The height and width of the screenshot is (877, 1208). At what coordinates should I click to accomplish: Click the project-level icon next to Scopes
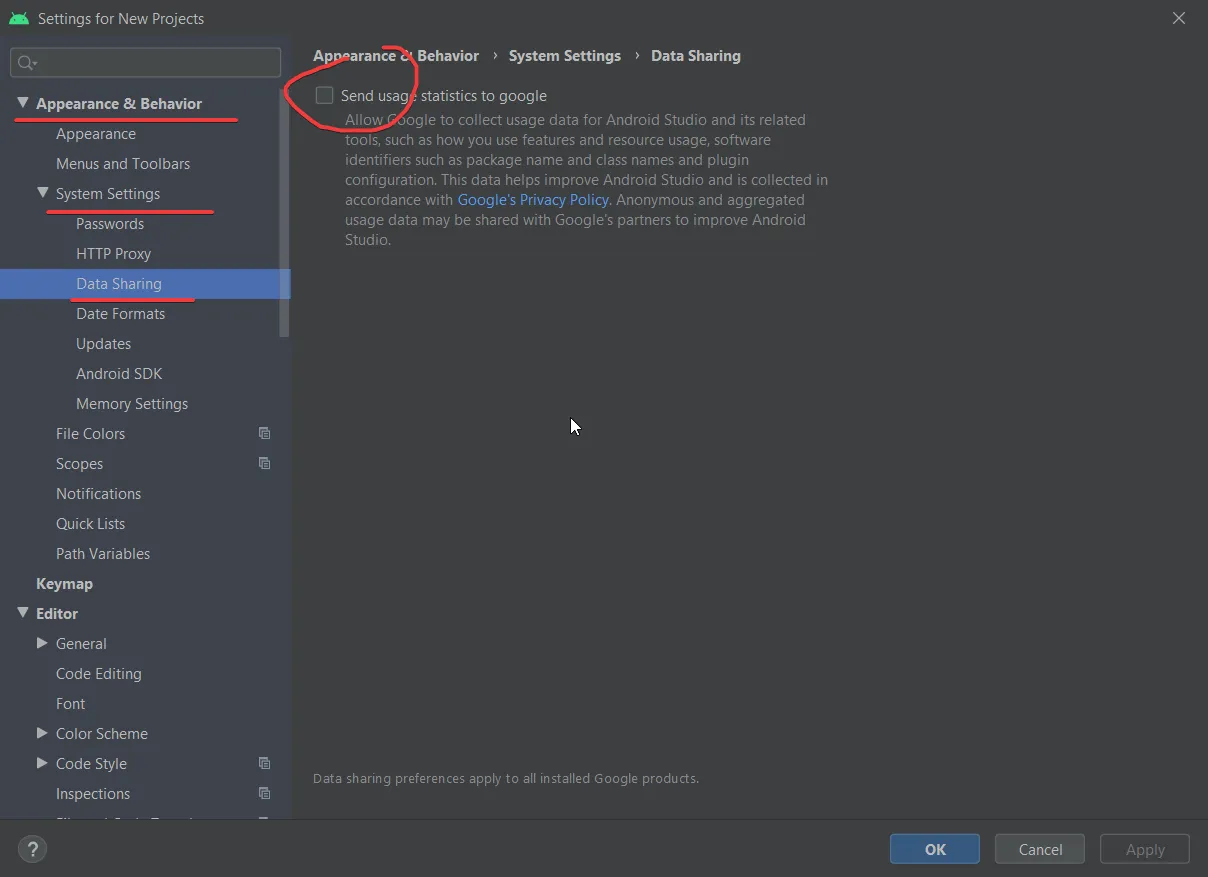265,463
